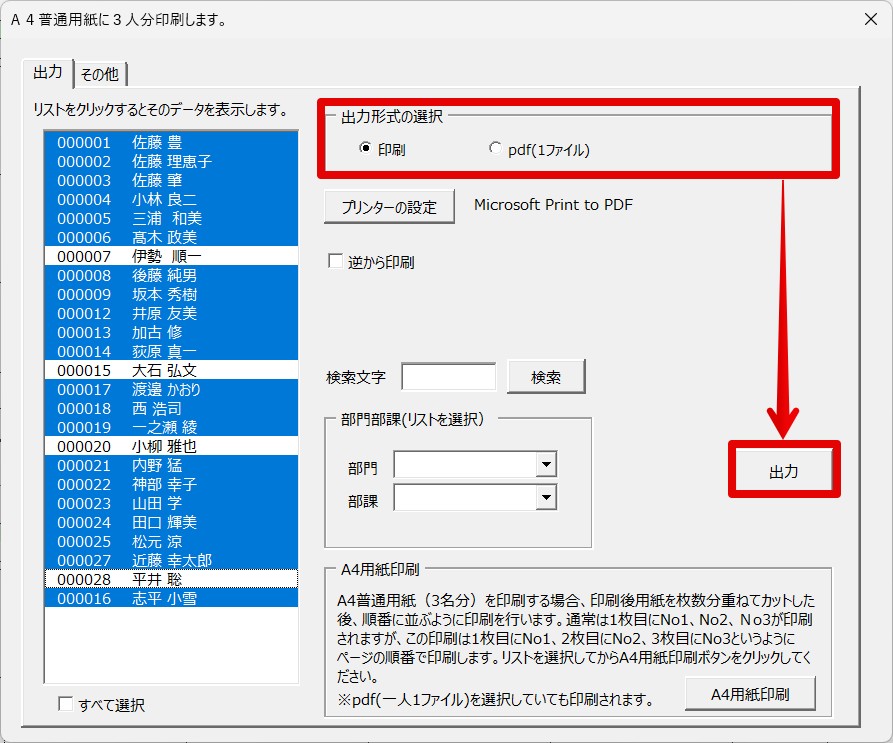Viewport: 893px width, 743px height.
Task: Select list row 000019 一之瀬 綾
Action: click(171, 428)
